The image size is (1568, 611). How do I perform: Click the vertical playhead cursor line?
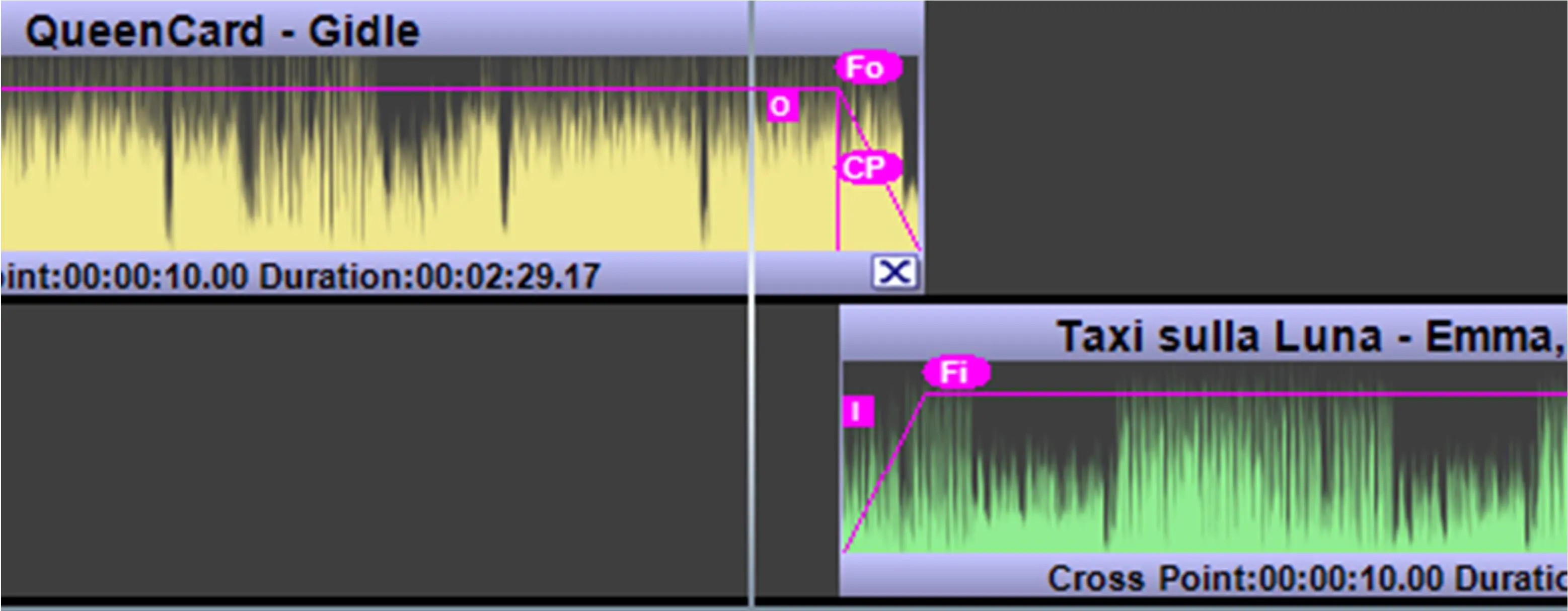(x=753, y=304)
